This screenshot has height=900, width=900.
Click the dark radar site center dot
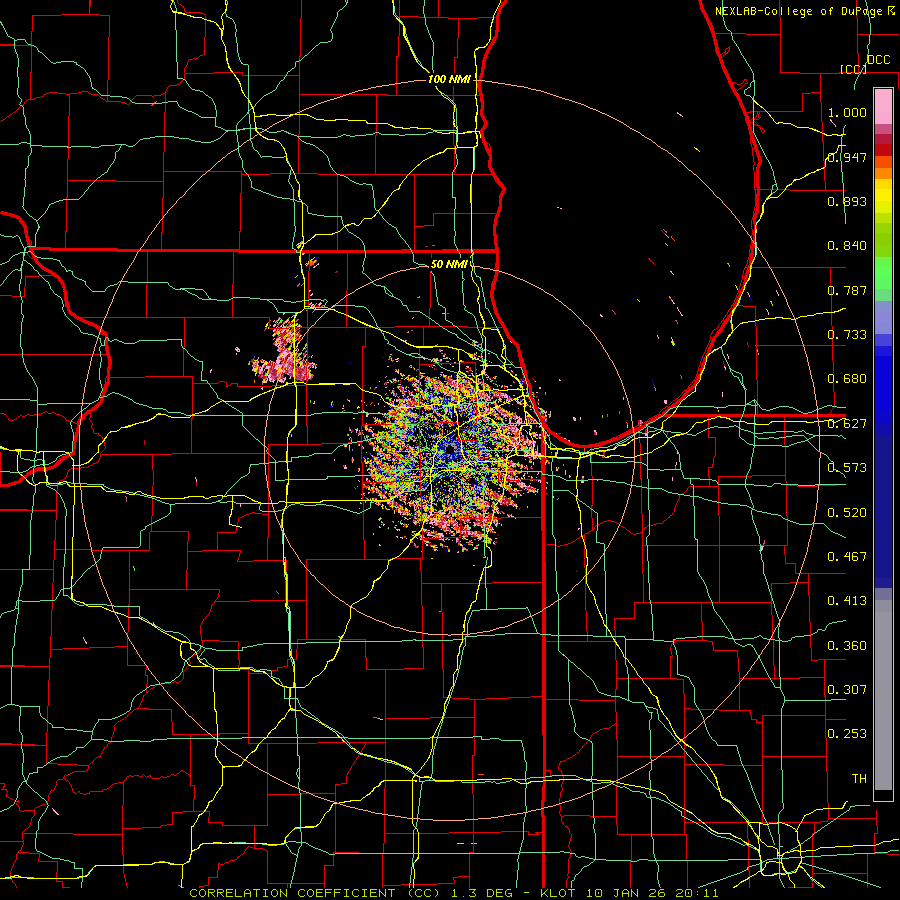[x=450, y=449]
